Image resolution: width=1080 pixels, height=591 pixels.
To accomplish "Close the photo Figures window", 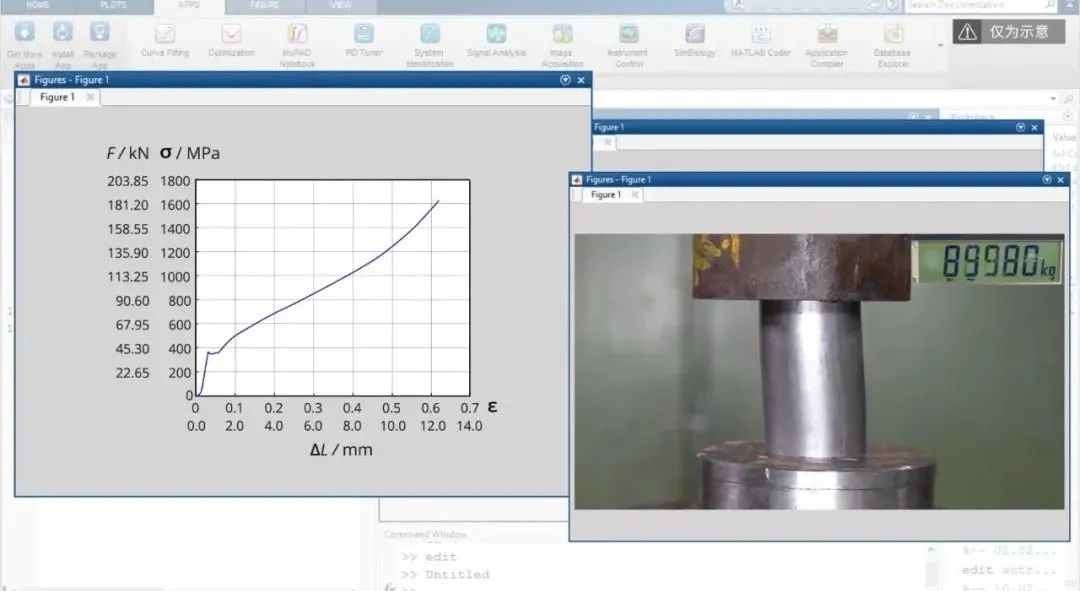I will click(x=1061, y=180).
